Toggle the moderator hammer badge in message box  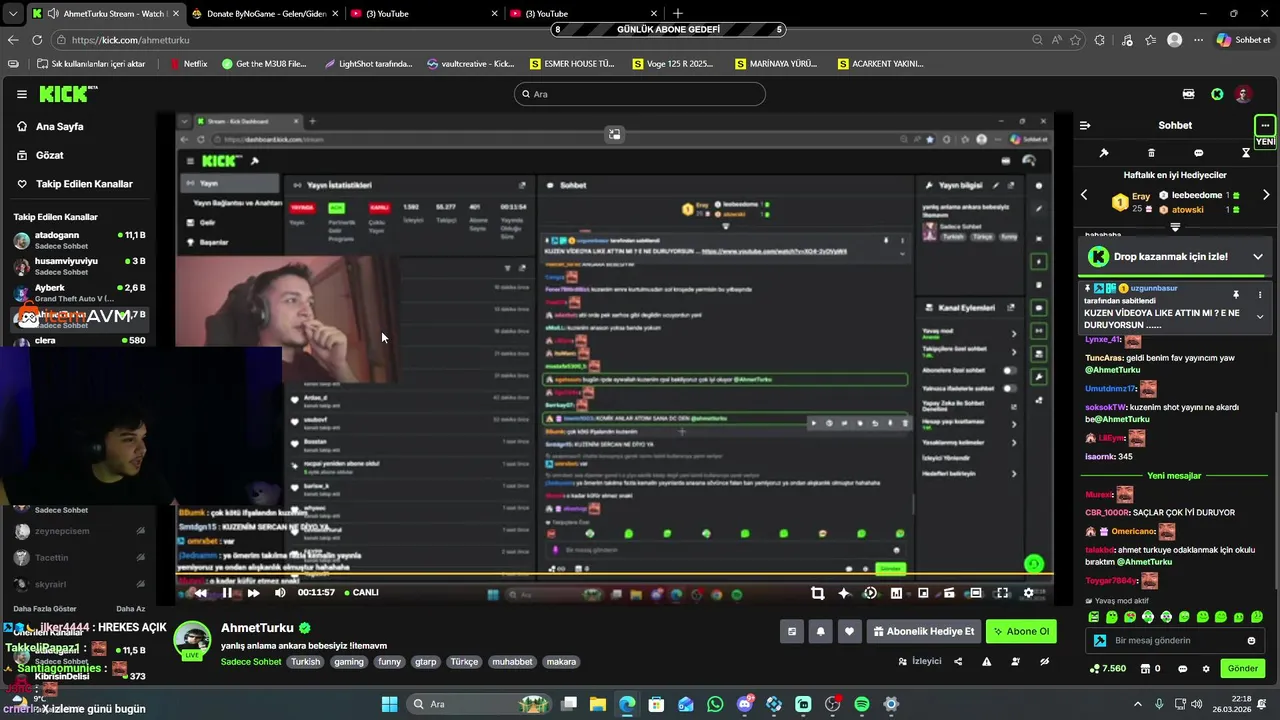tap(1100, 641)
